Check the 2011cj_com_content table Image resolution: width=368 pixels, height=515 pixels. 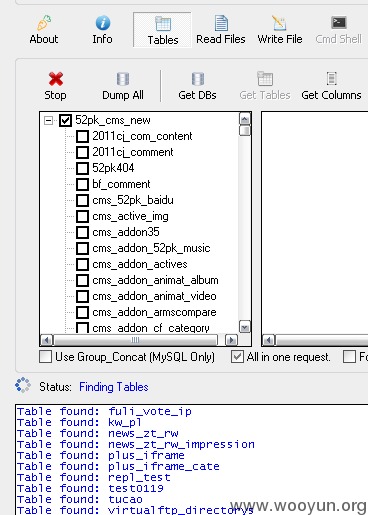82,136
